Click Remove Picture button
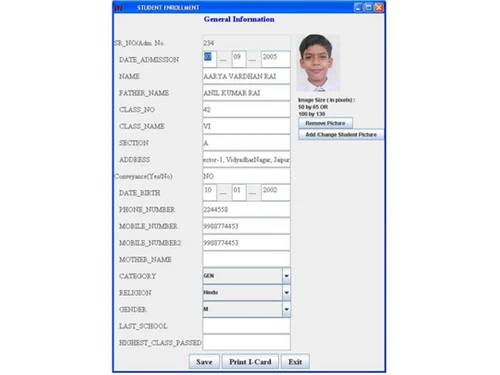 325,123
